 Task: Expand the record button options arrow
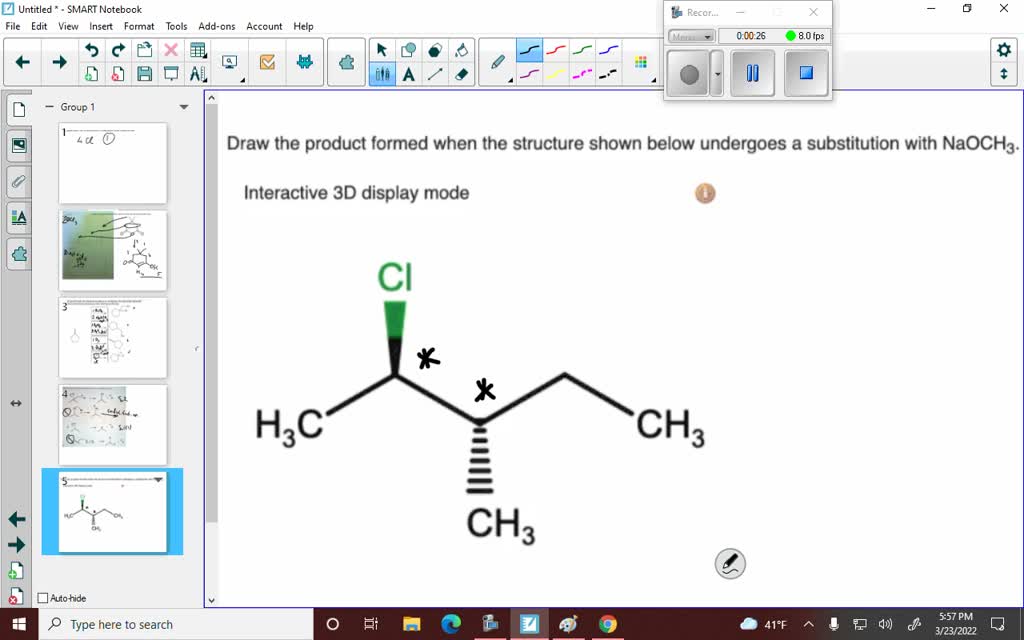[x=716, y=73]
